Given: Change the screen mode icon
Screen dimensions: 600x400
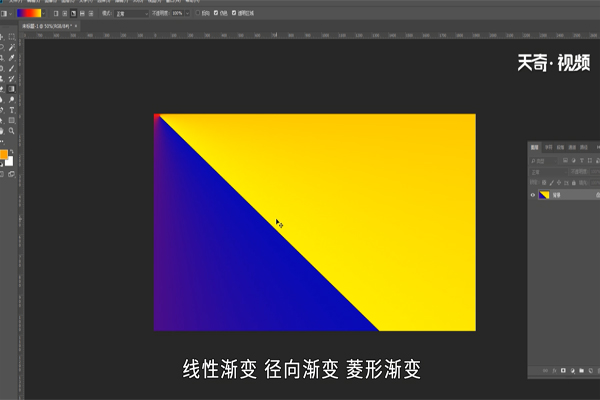Looking at the screenshot, I should [11, 174].
